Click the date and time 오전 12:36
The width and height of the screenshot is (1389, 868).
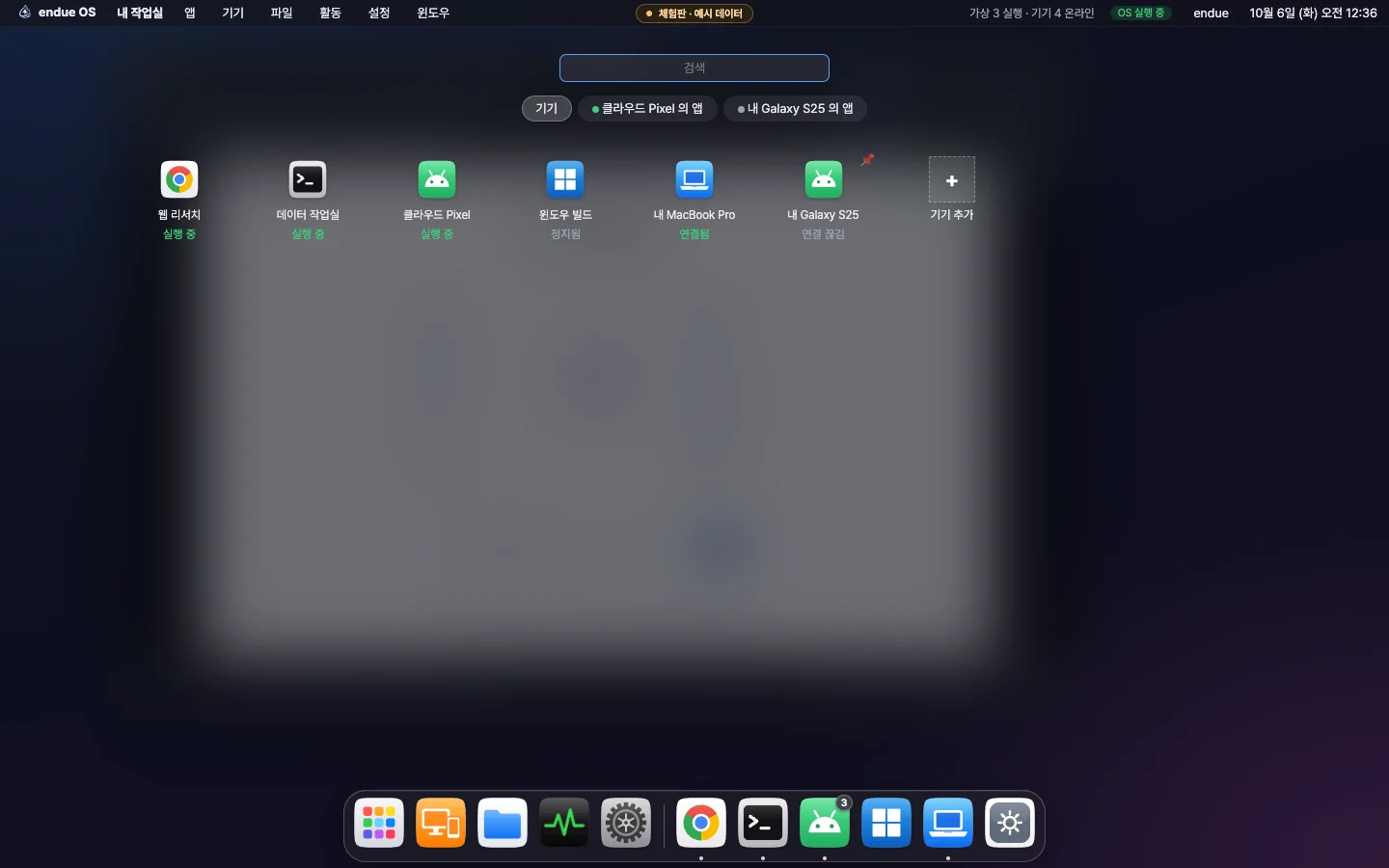1313,13
